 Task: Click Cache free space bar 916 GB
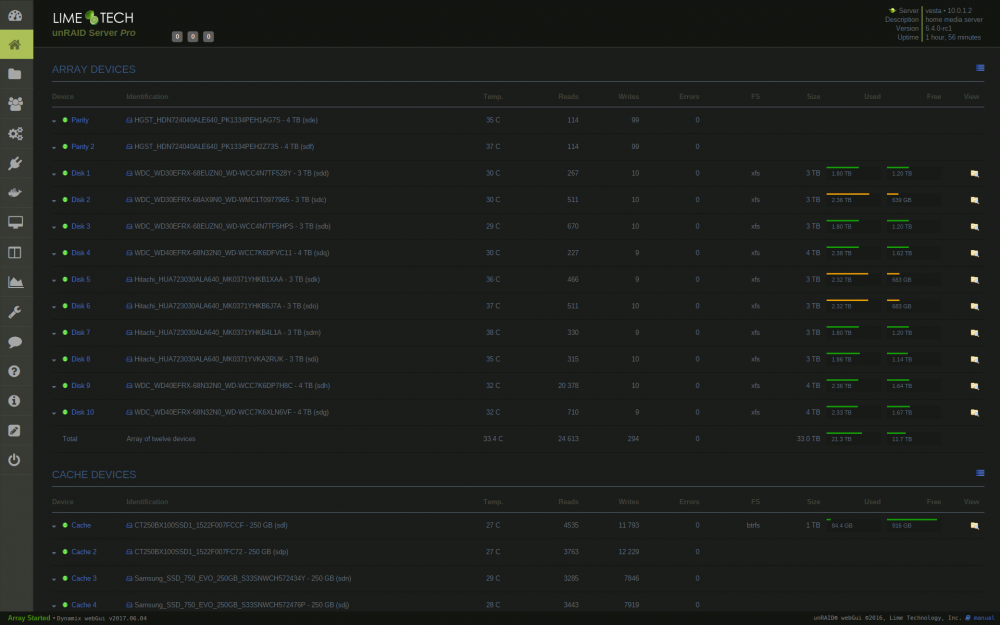pyautogui.click(x=912, y=525)
